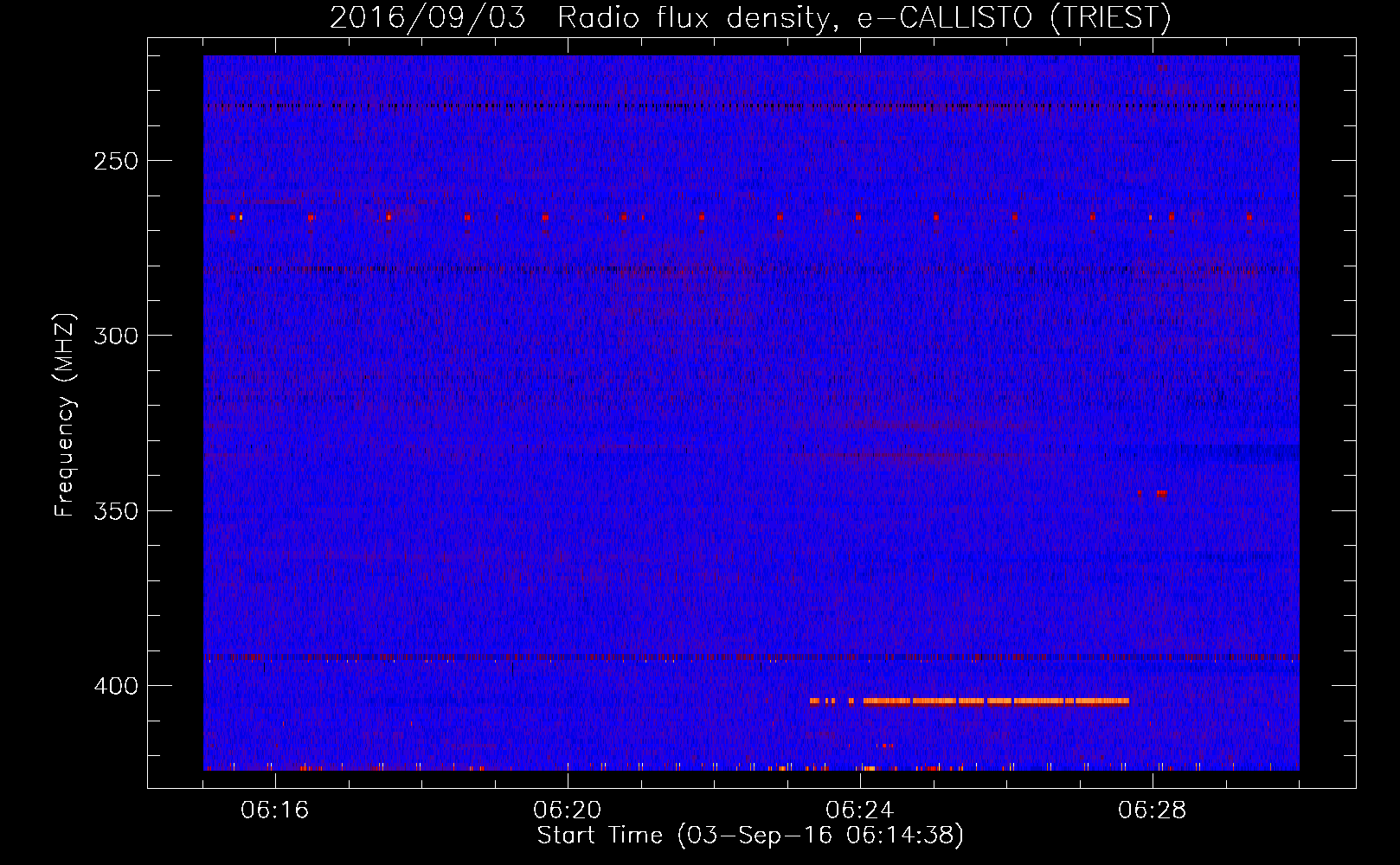The height and width of the screenshot is (865, 1400).
Task: Select the 'Frequency (MHZ)' axis label
Action: click(65, 415)
